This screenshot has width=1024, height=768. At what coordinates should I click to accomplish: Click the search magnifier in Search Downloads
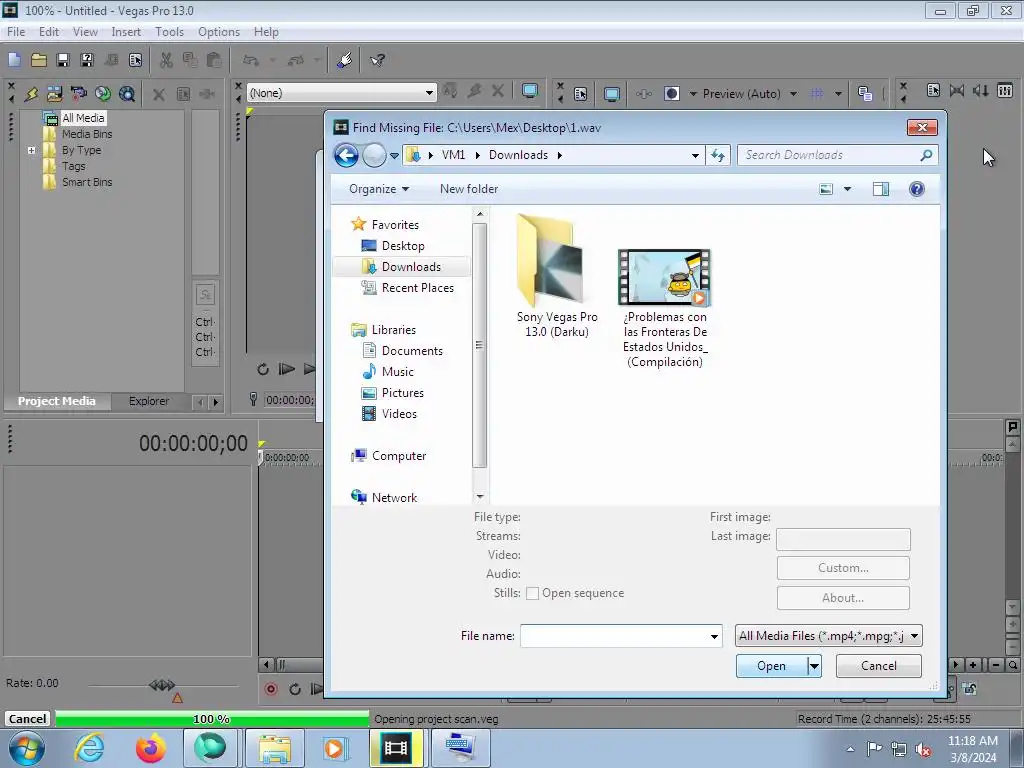point(926,155)
